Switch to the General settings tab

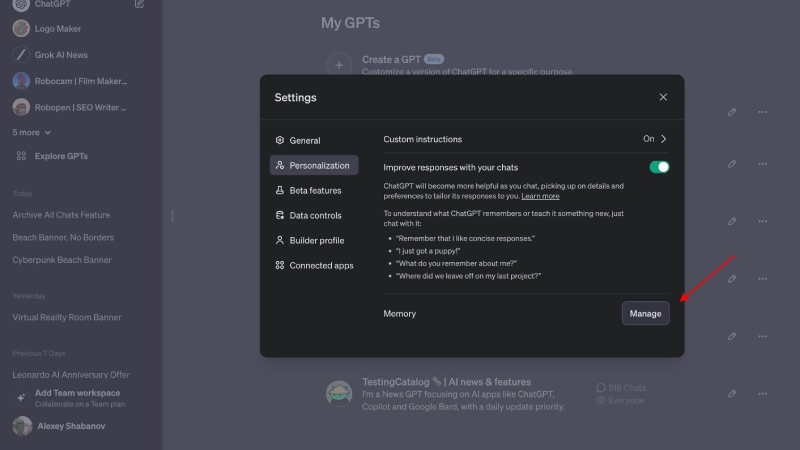point(304,141)
